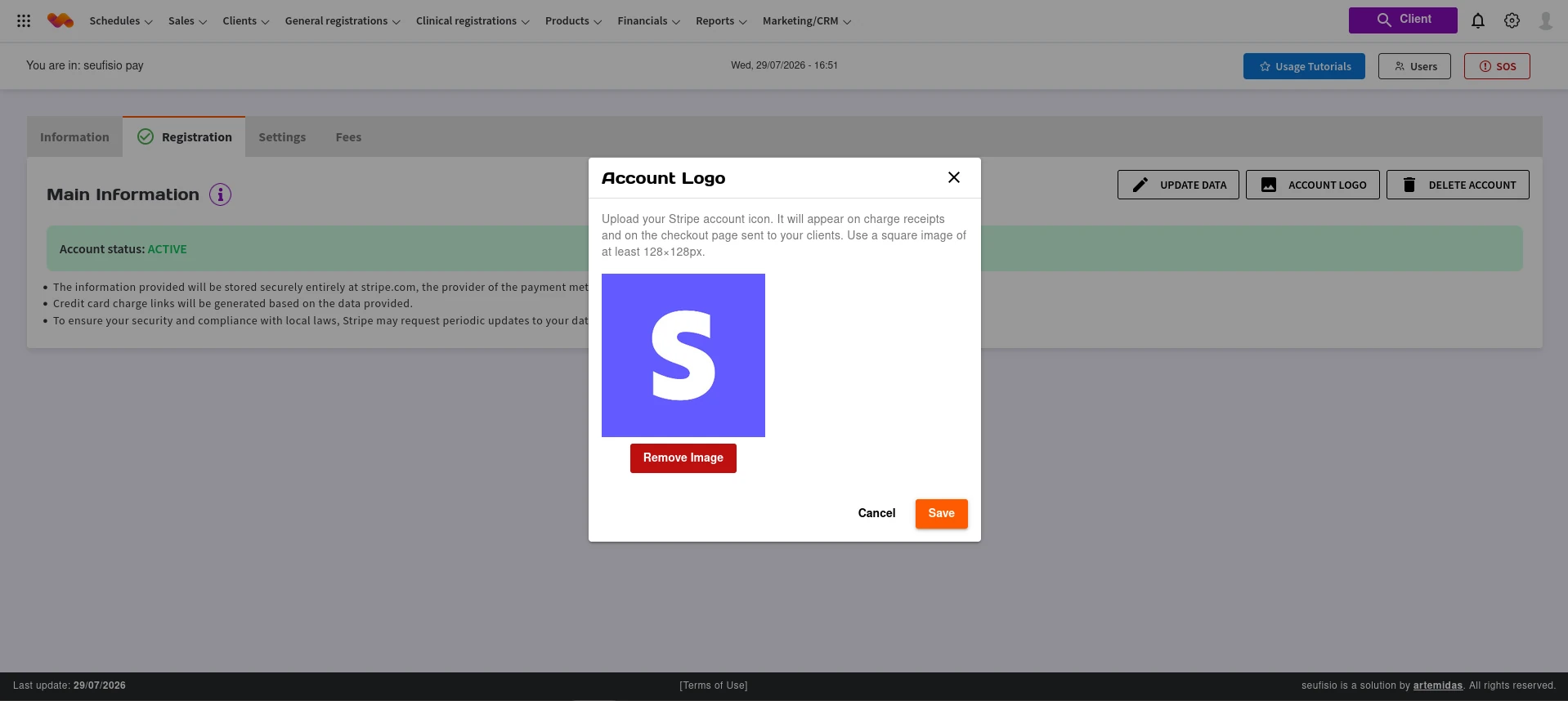Expand the Schedules menu

121,21
